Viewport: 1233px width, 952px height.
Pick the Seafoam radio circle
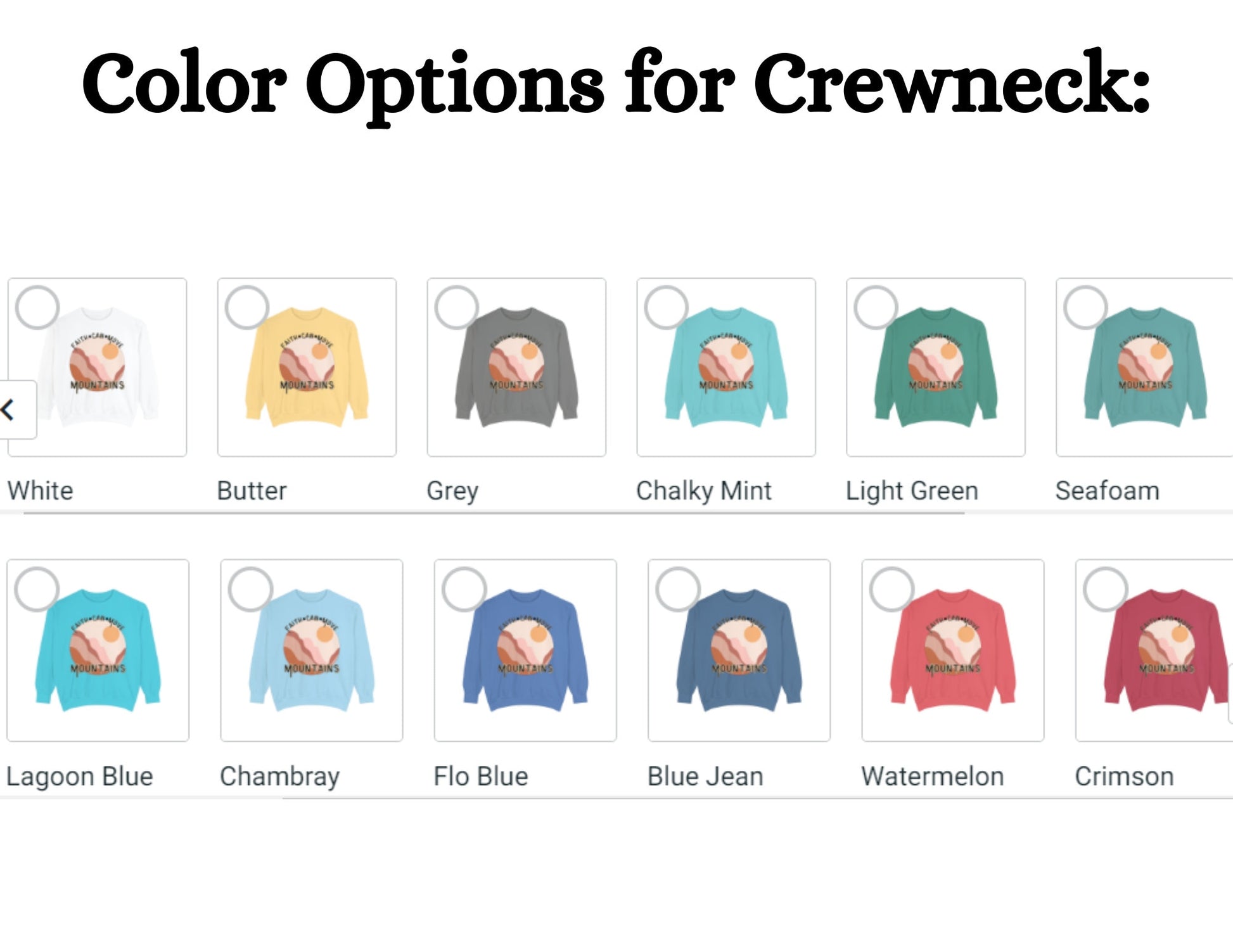[x=1086, y=308]
